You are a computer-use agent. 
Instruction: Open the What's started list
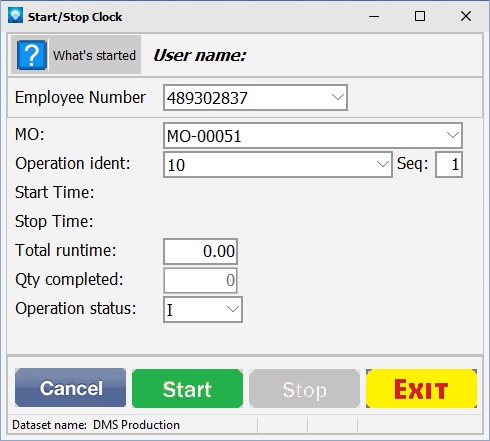76,55
